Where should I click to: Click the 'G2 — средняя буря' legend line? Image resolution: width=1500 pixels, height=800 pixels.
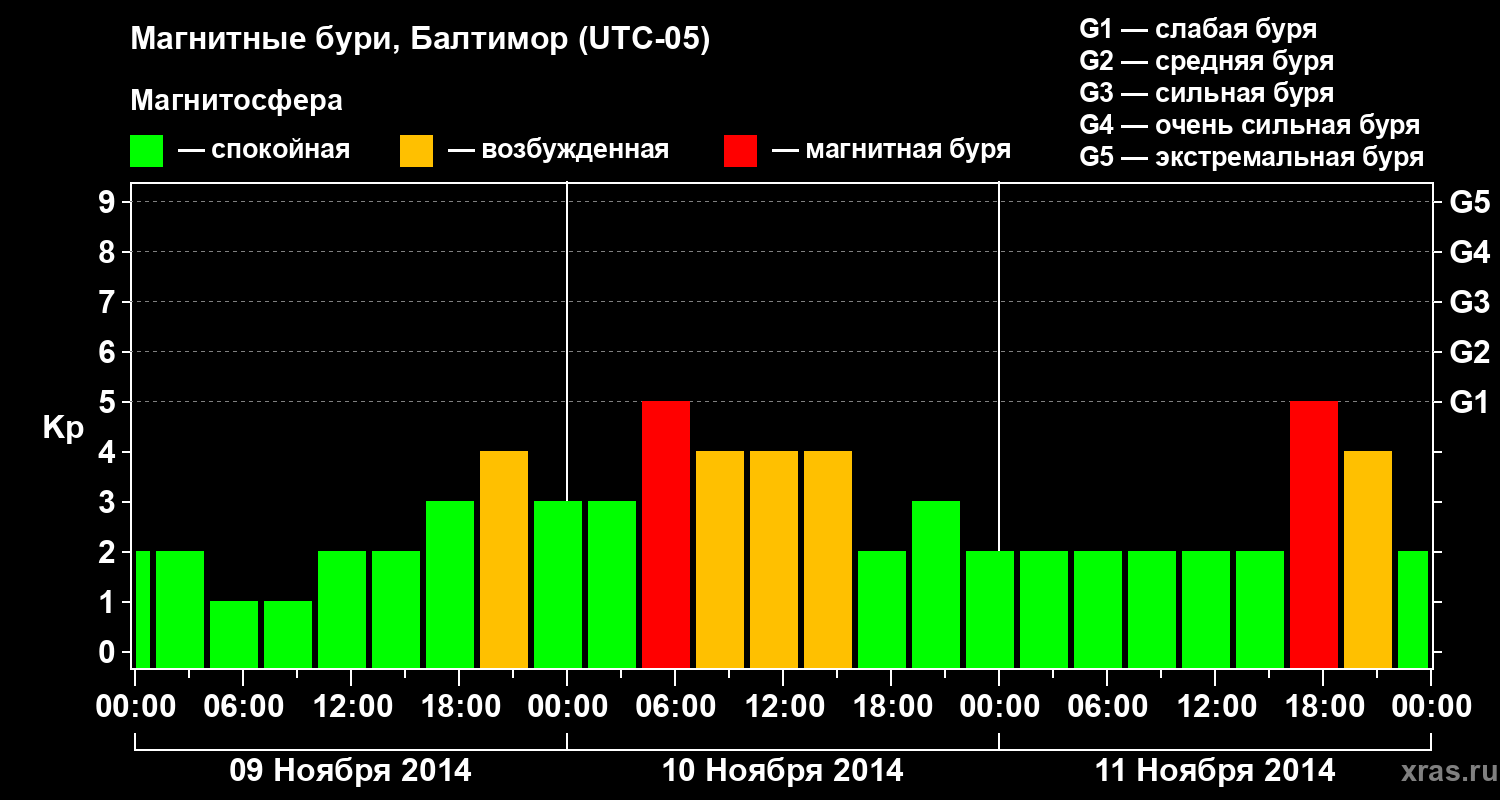pyautogui.click(x=1207, y=61)
